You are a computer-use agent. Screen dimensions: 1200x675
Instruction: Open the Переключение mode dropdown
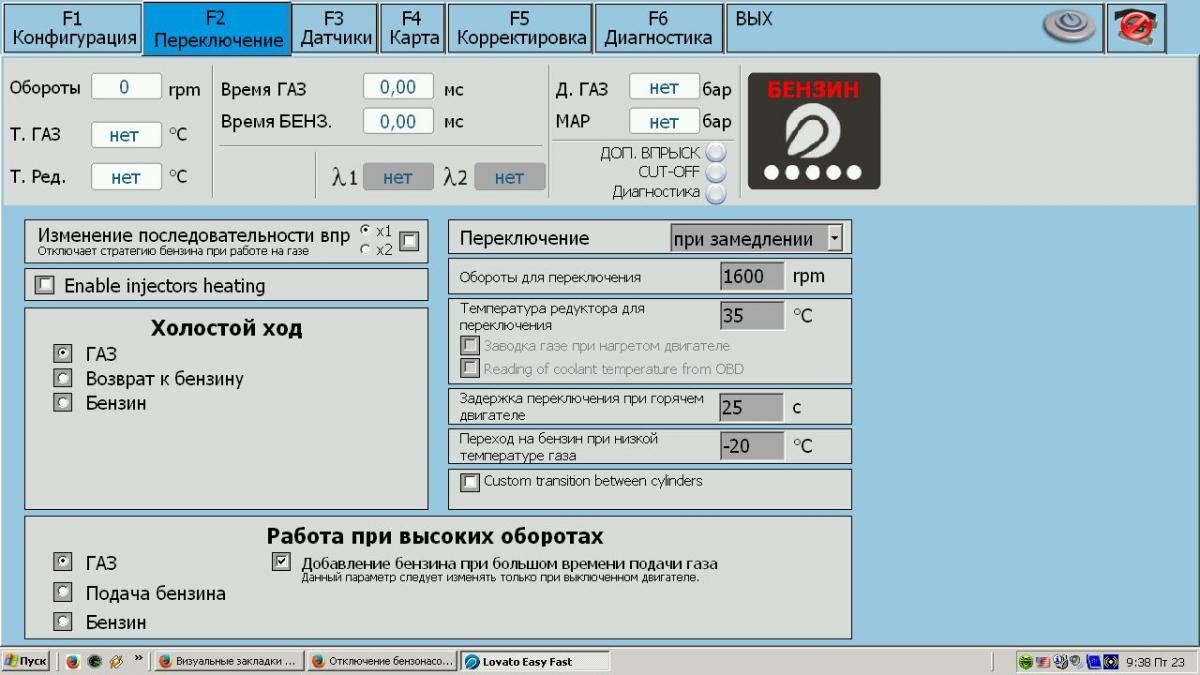tap(834, 238)
